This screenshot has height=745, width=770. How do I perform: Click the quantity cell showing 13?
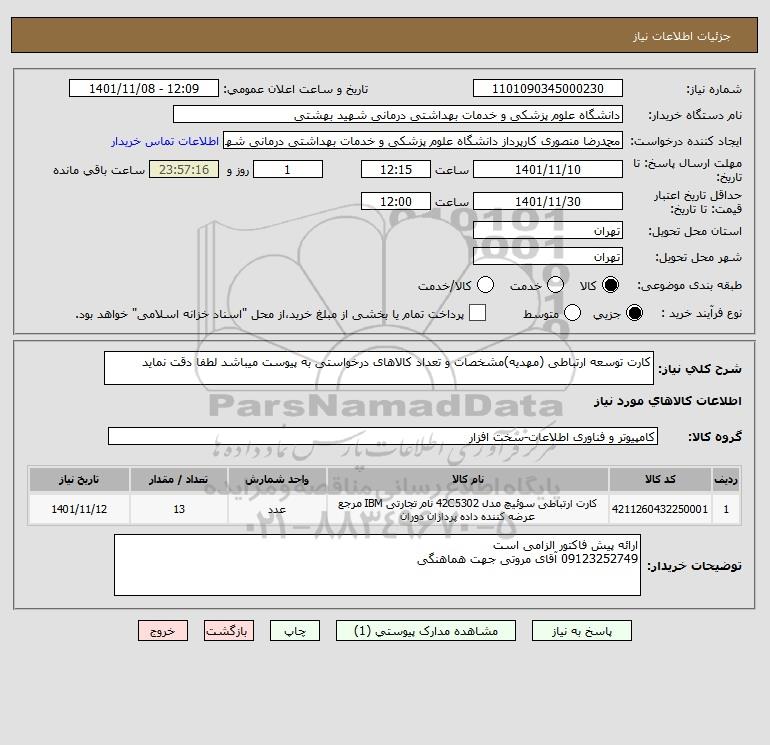point(179,509)
